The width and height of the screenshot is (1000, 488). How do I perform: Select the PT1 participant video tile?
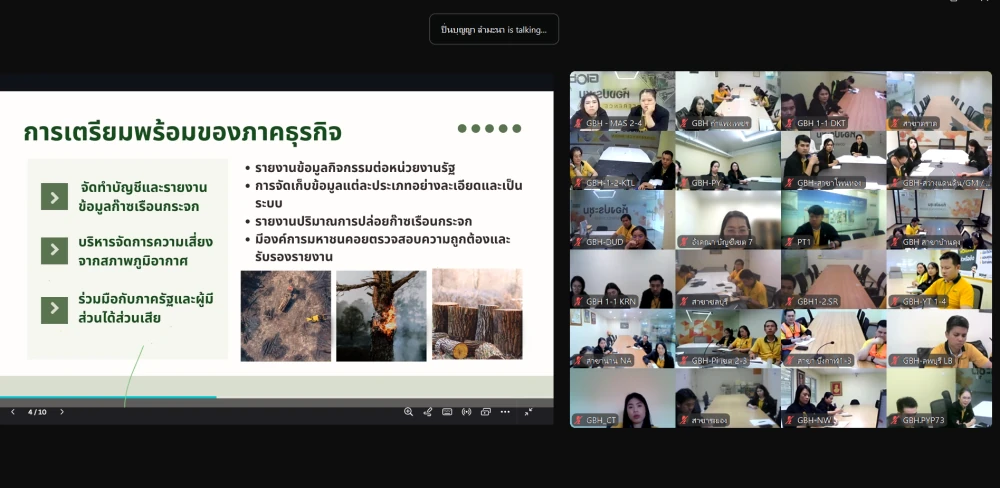834,219
